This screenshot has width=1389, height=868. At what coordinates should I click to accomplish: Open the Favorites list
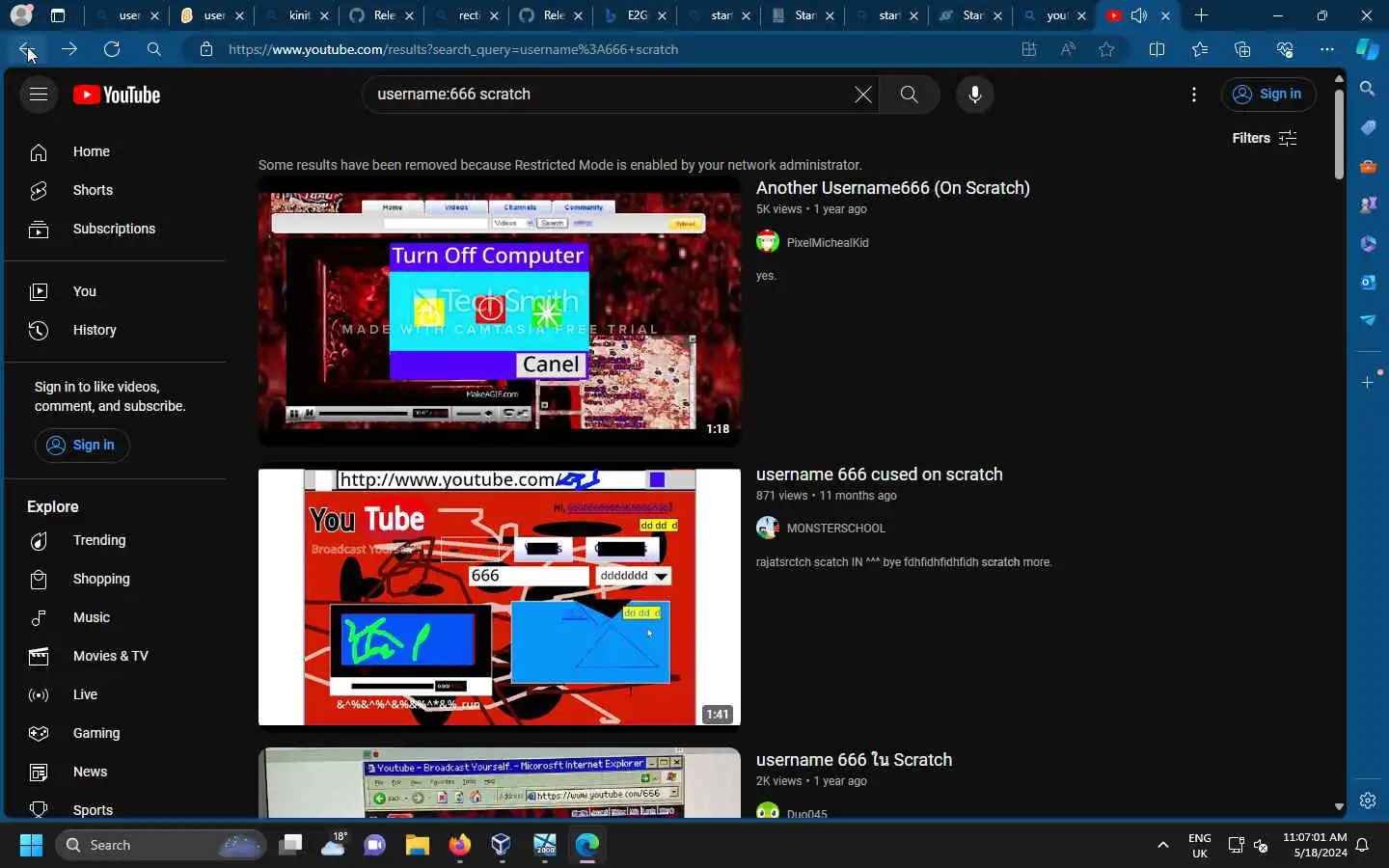point(1200,49)
